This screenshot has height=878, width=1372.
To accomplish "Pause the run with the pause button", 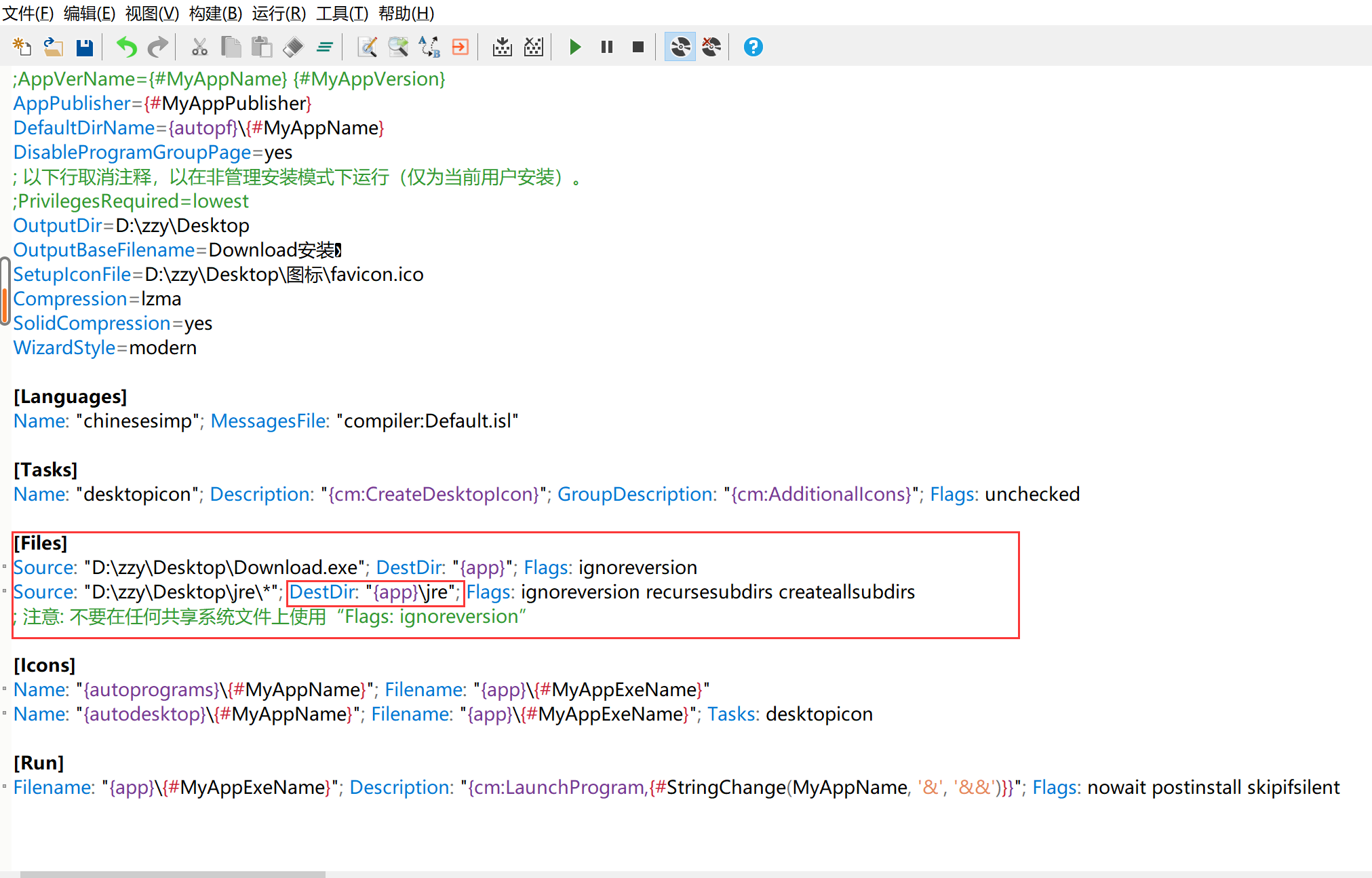I will 607,47.
